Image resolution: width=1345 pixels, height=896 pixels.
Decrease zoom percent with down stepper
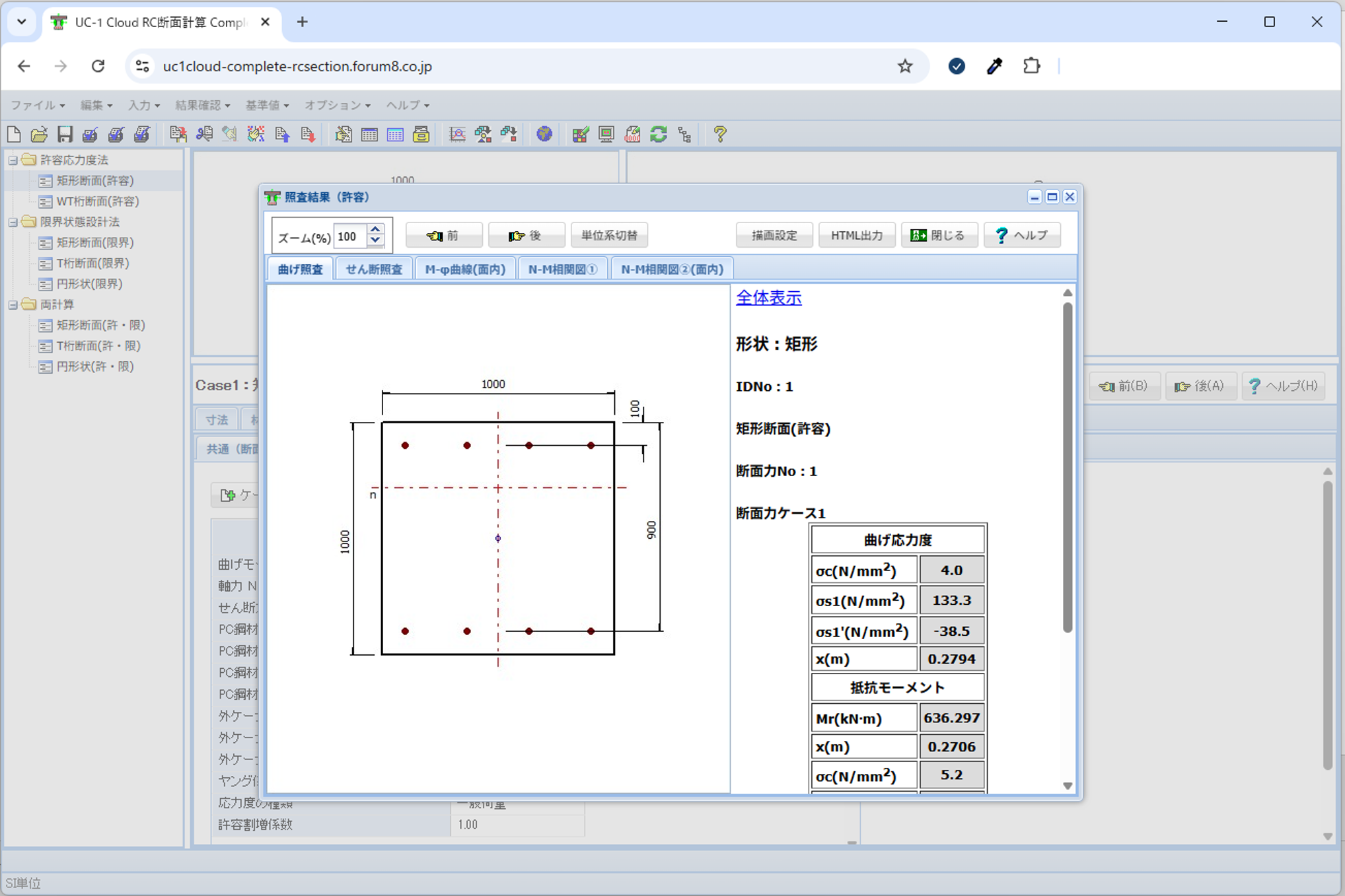375,241
